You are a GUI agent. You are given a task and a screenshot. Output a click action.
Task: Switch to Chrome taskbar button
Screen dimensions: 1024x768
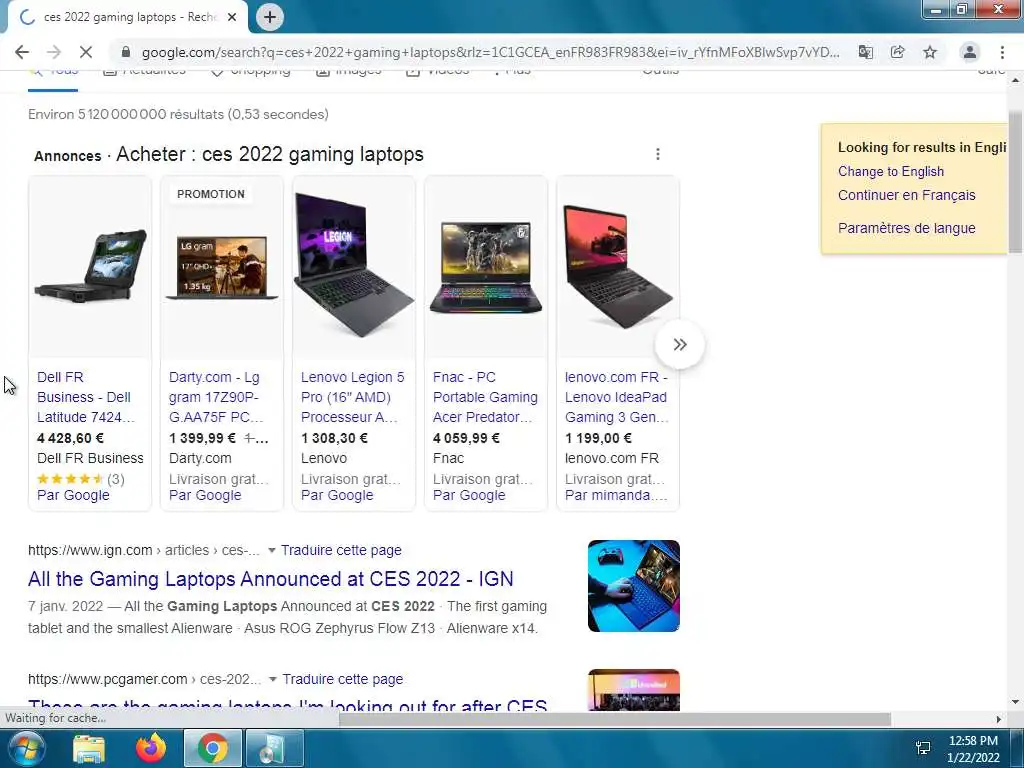[x=212, y=748]
